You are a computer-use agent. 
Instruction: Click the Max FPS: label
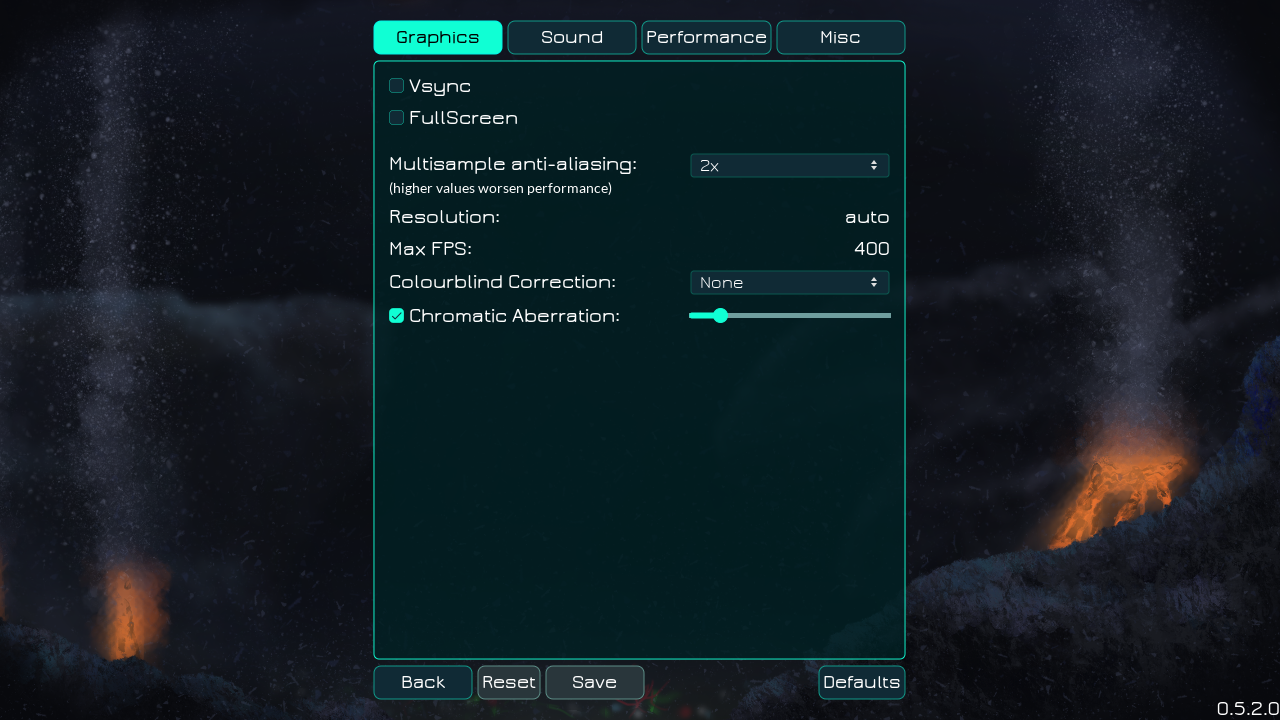pos(430,249)
